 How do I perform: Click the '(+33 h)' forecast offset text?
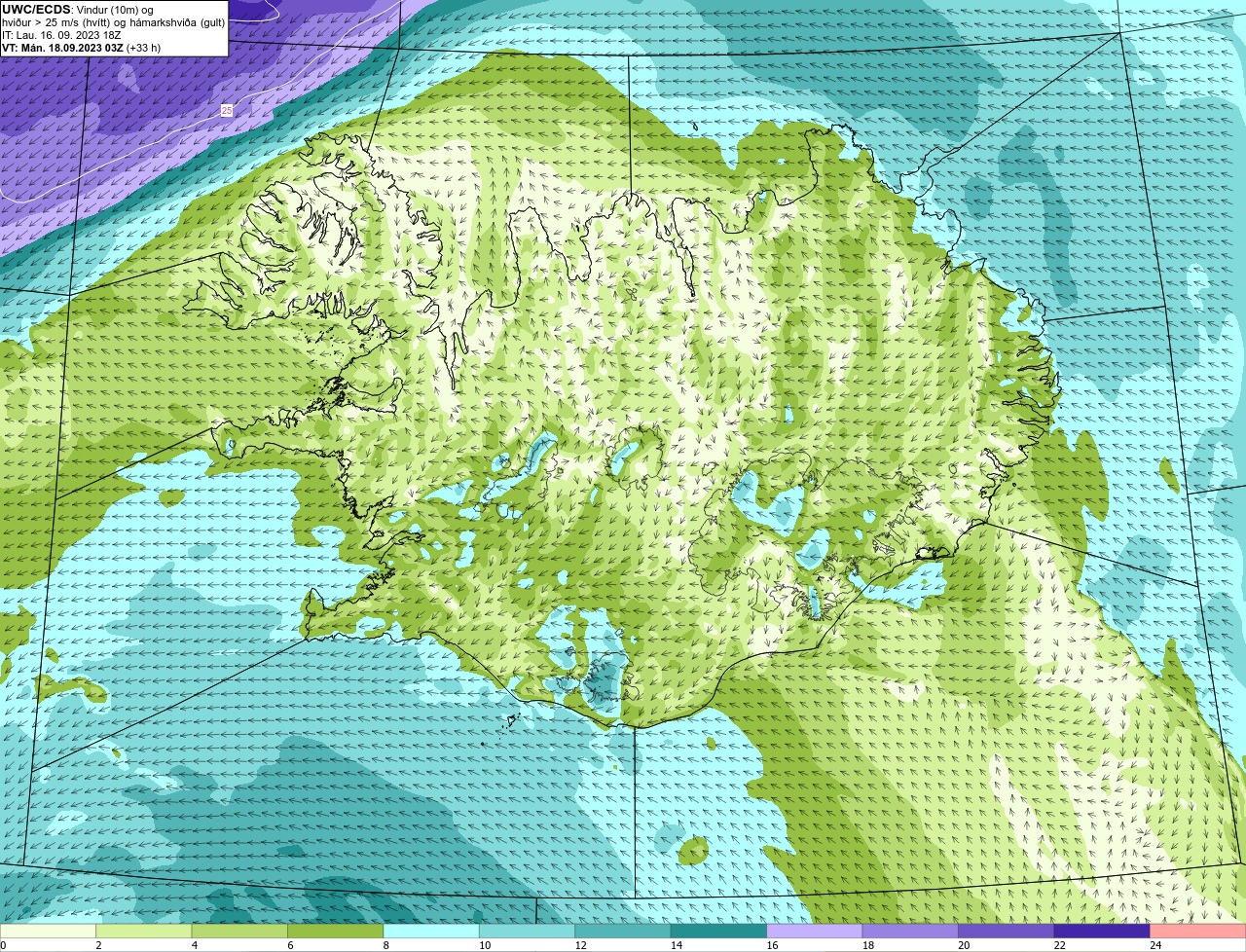click(x=144, y=48)
